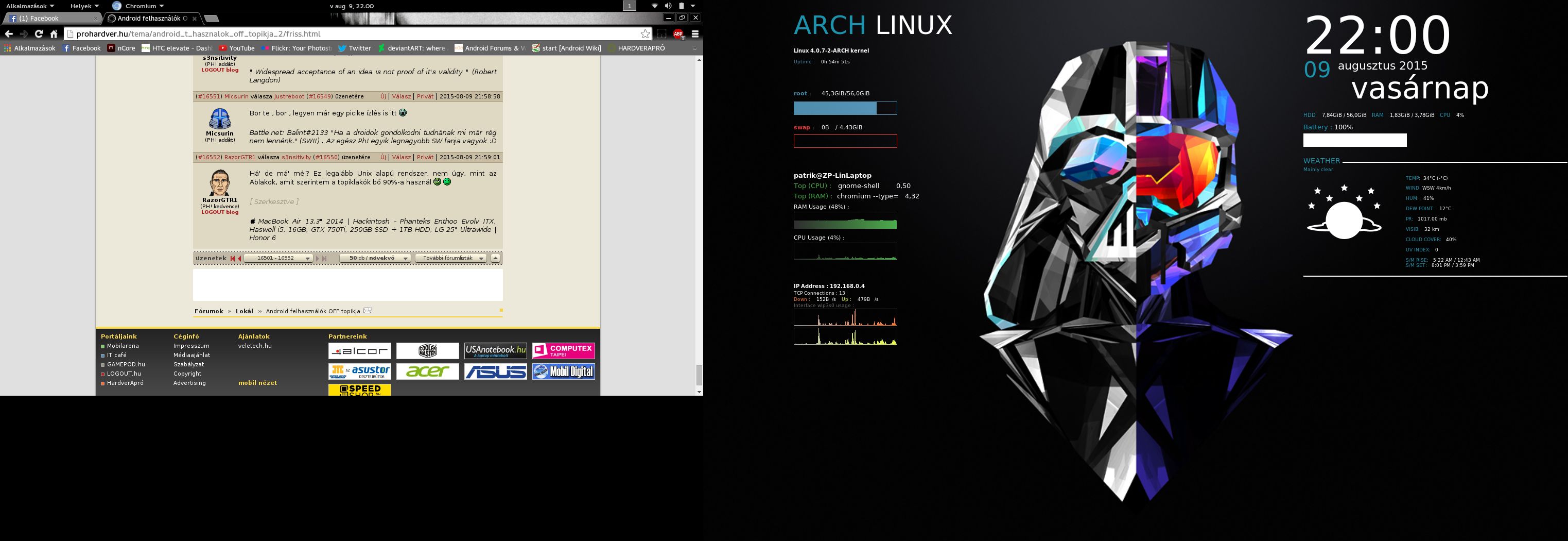Open the 16501 - 16552 message range dropdown
This screenshot has height=541, width=1568.
click(x=279, y=258)
